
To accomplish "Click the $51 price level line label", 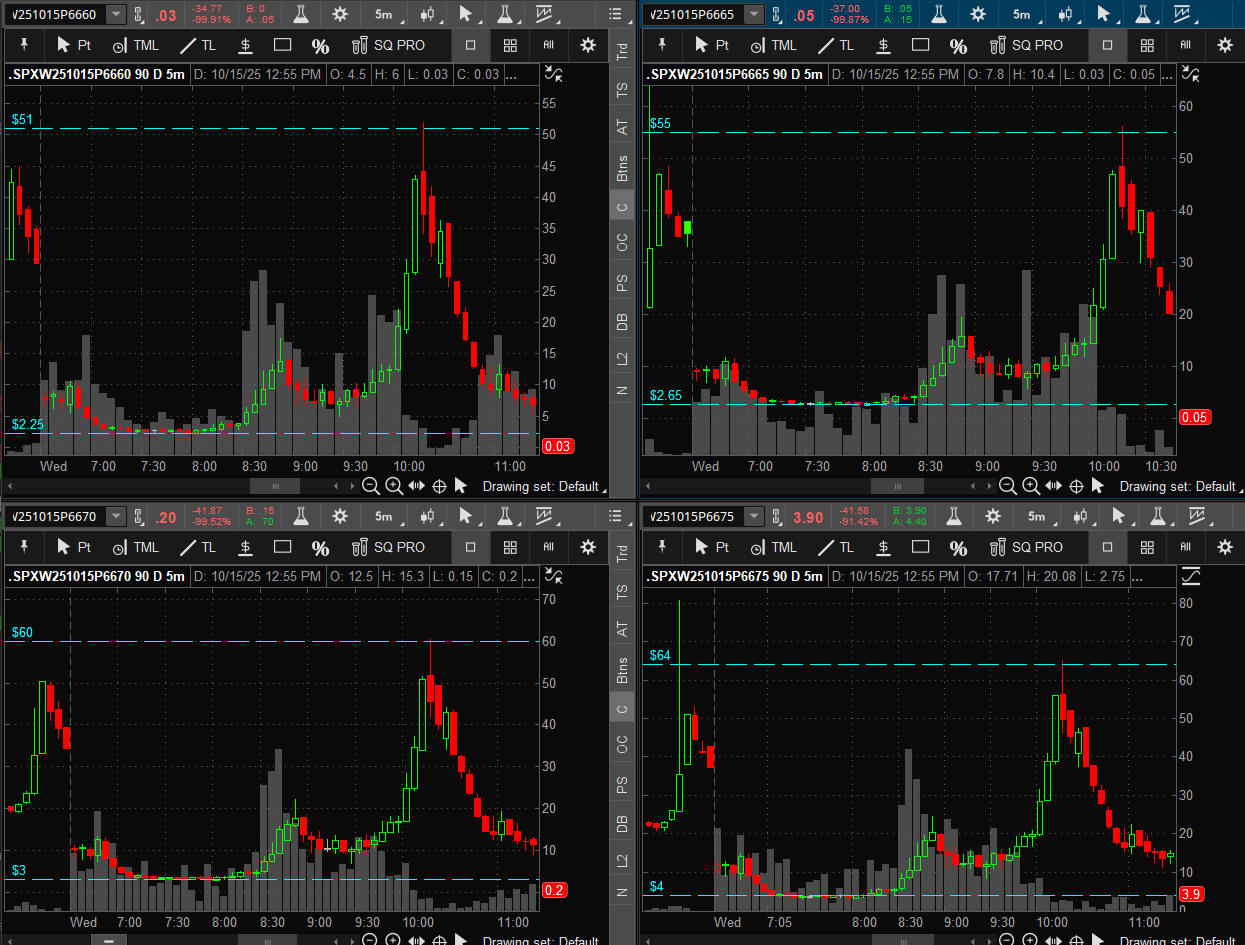I will [22, 119].
